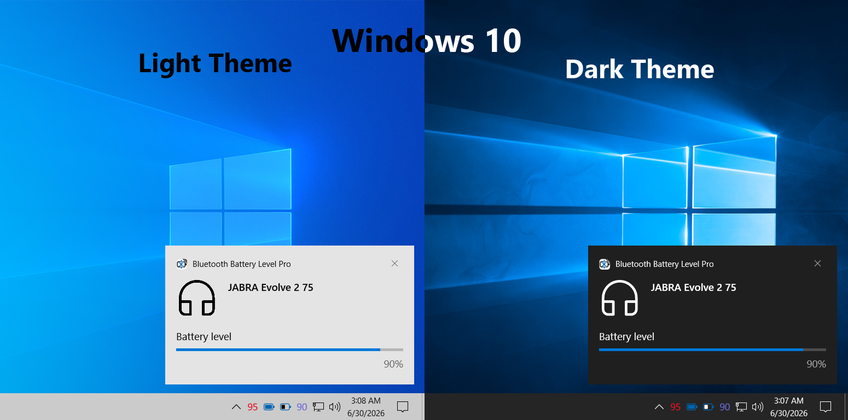This screenshot has width=848, height=420.
Task: Click the battery level bar in the light notification
Action: coord(289,350)
